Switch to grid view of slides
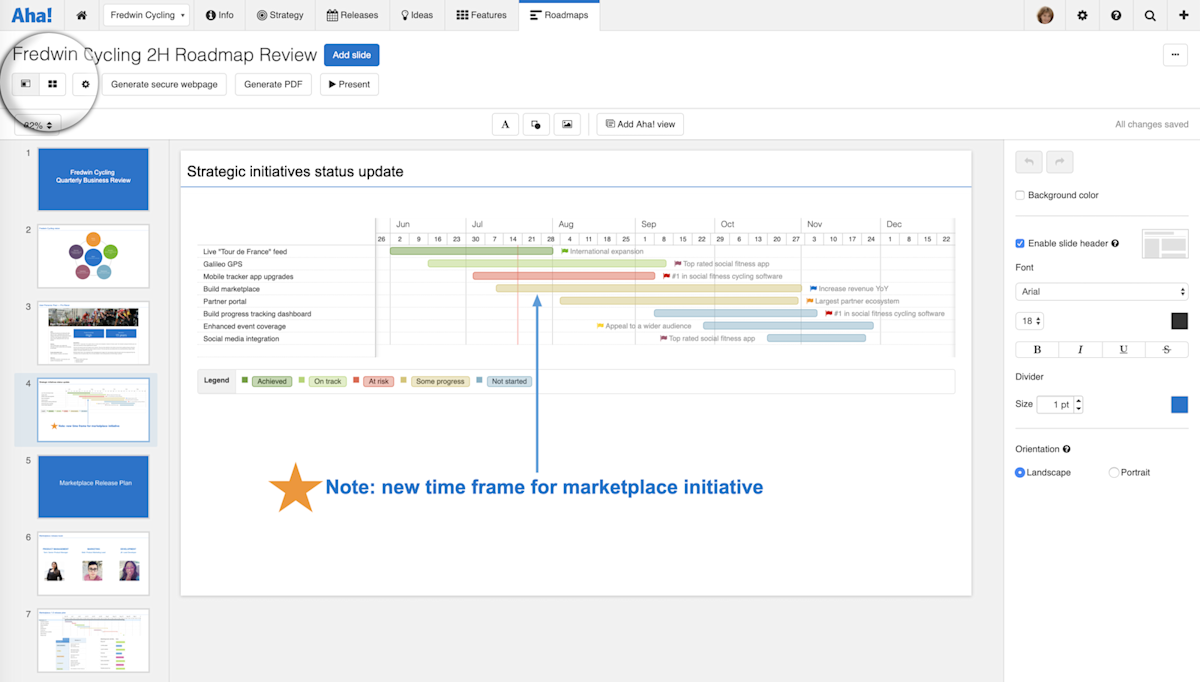The image size is (1200, 682). coord(53,84)
